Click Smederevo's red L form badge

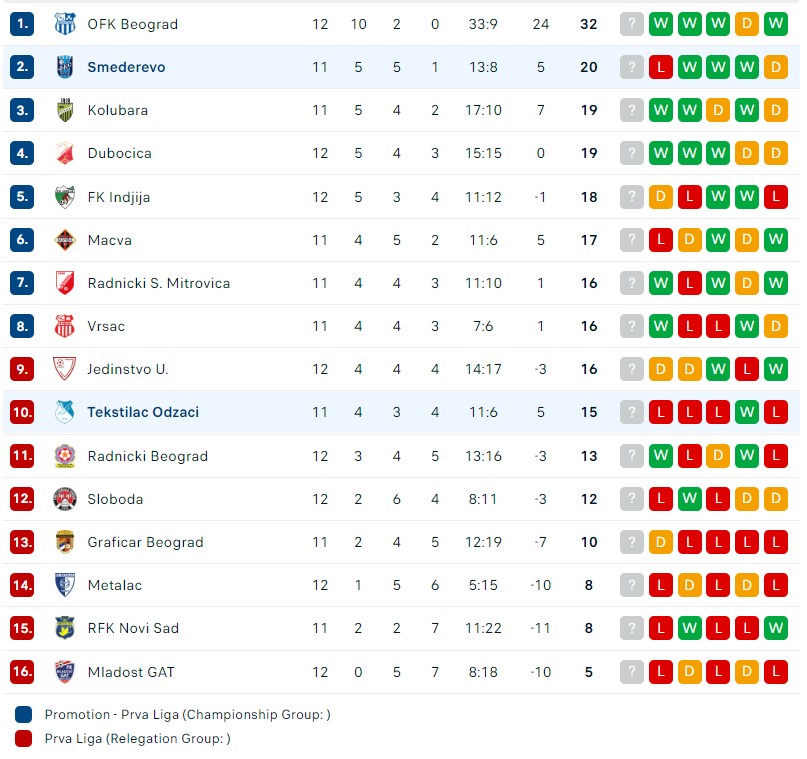tap(661, 67)
